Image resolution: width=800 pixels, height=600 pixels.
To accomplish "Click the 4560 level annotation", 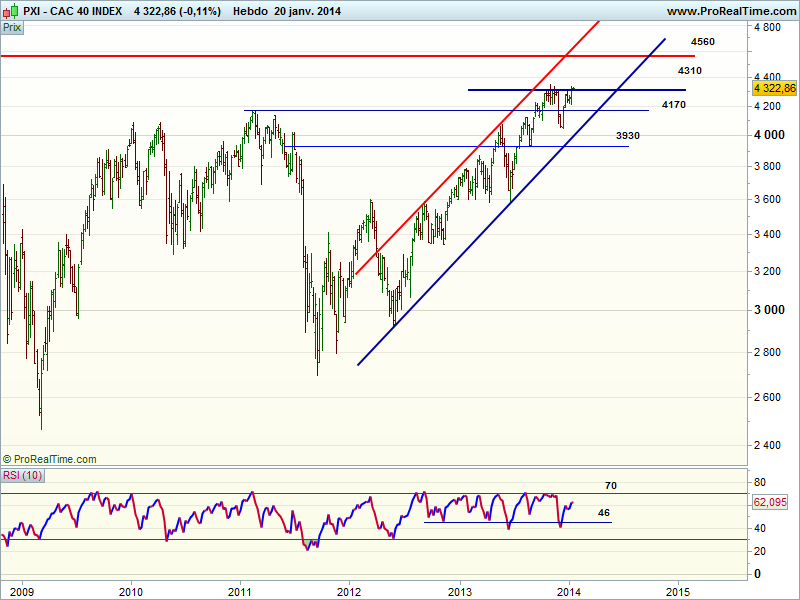I will (702, 42).
